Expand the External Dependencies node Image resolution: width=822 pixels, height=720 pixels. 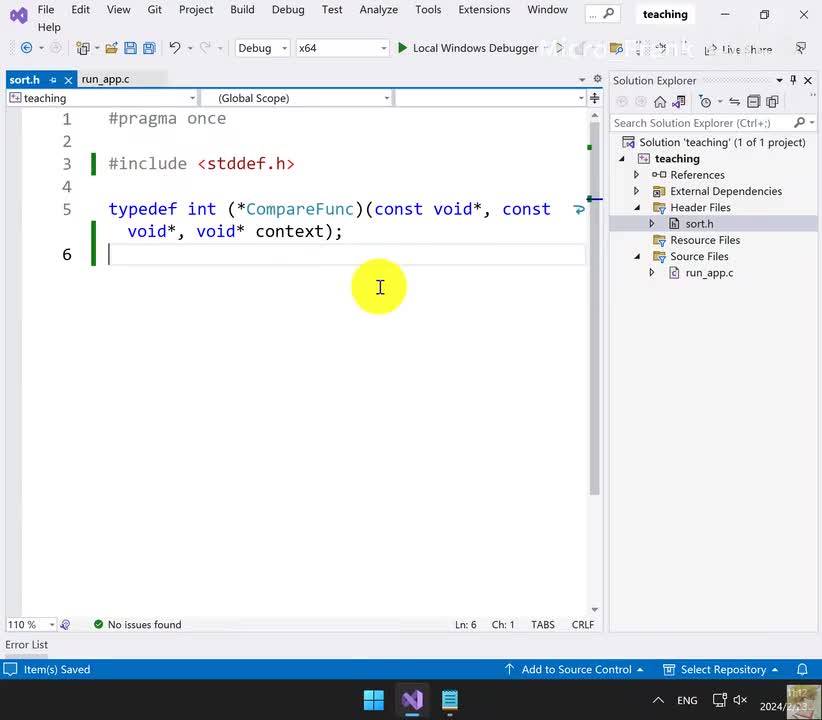pyautogui.click(x=636, y=191)
